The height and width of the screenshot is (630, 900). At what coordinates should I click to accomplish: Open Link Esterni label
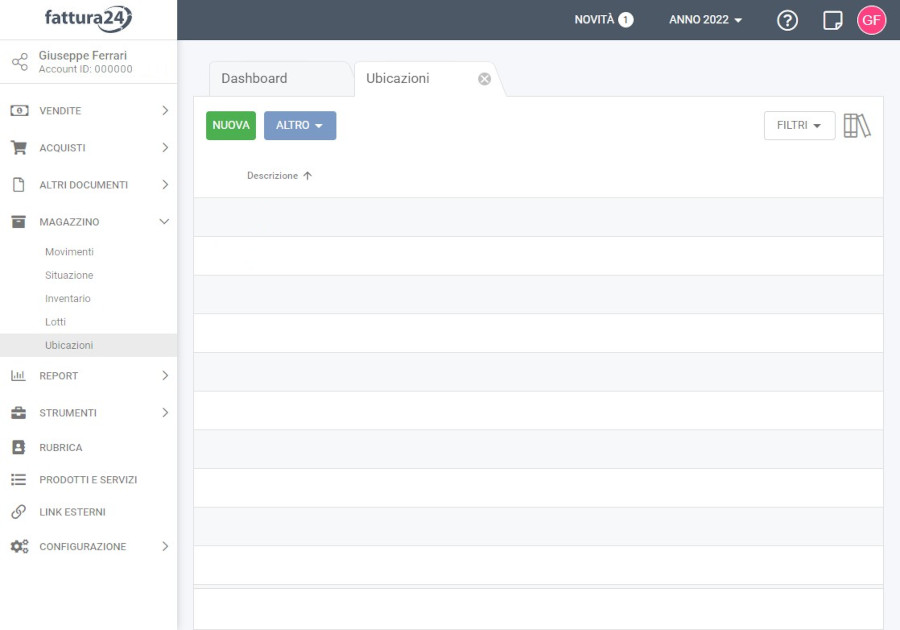72,512
